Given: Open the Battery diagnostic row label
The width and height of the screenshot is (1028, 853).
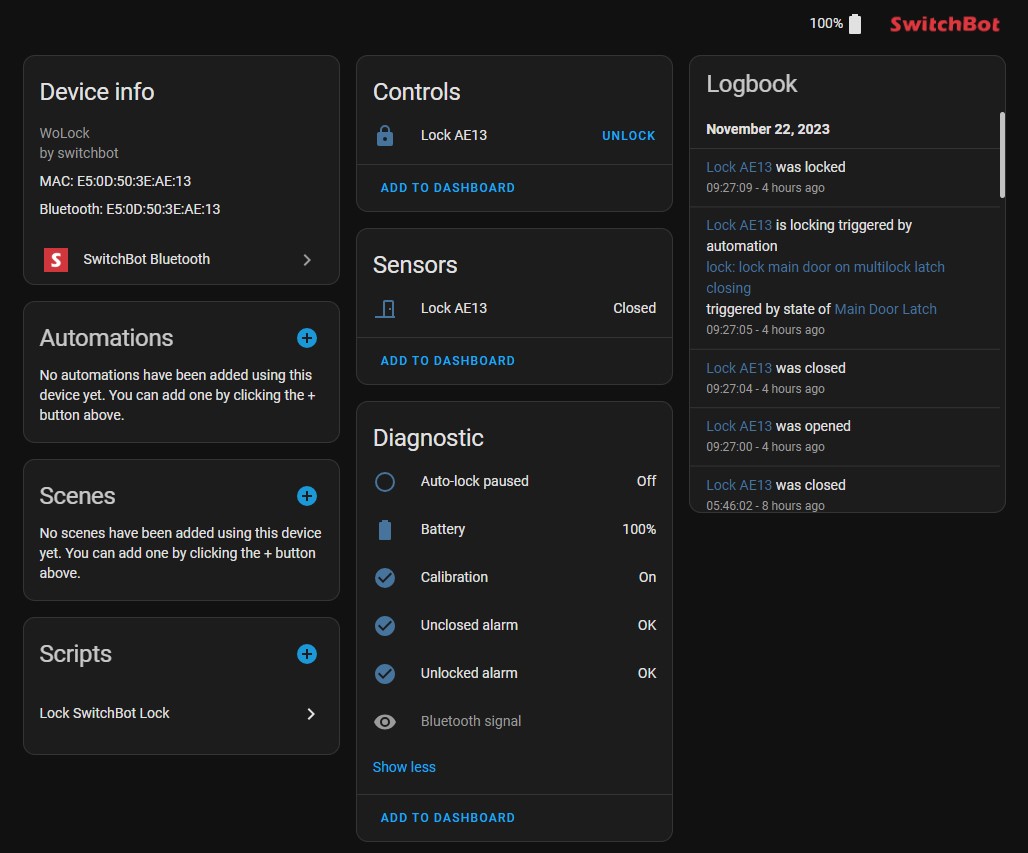Looking at the screenshot, I should (443, 529).
